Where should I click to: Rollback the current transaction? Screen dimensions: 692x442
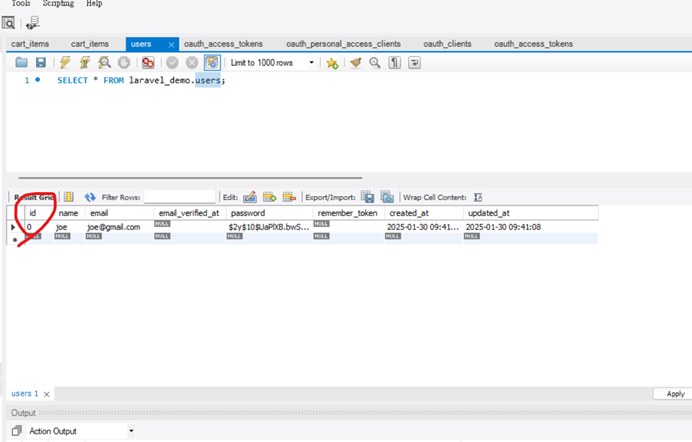[x=192, y=63]
